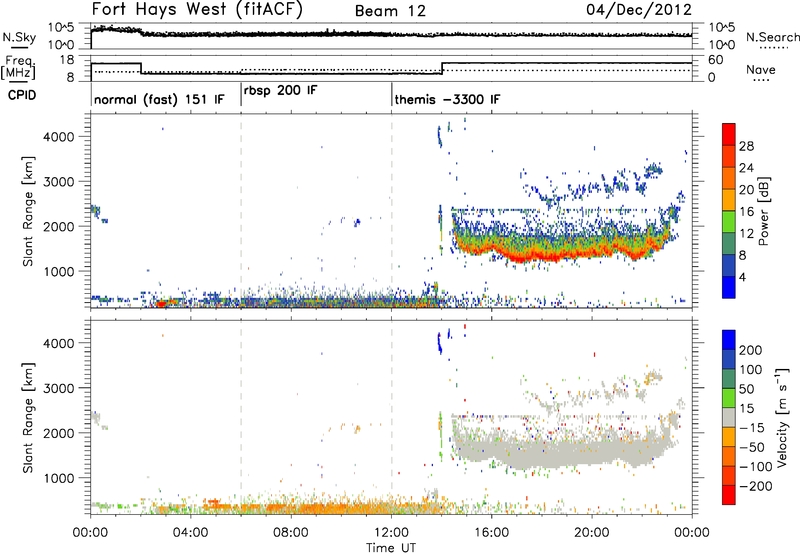Click the -15 label on the velocity colorbar
Image resolution: width=800 pixels, height=554 pixels.
(x=752, y=428)
